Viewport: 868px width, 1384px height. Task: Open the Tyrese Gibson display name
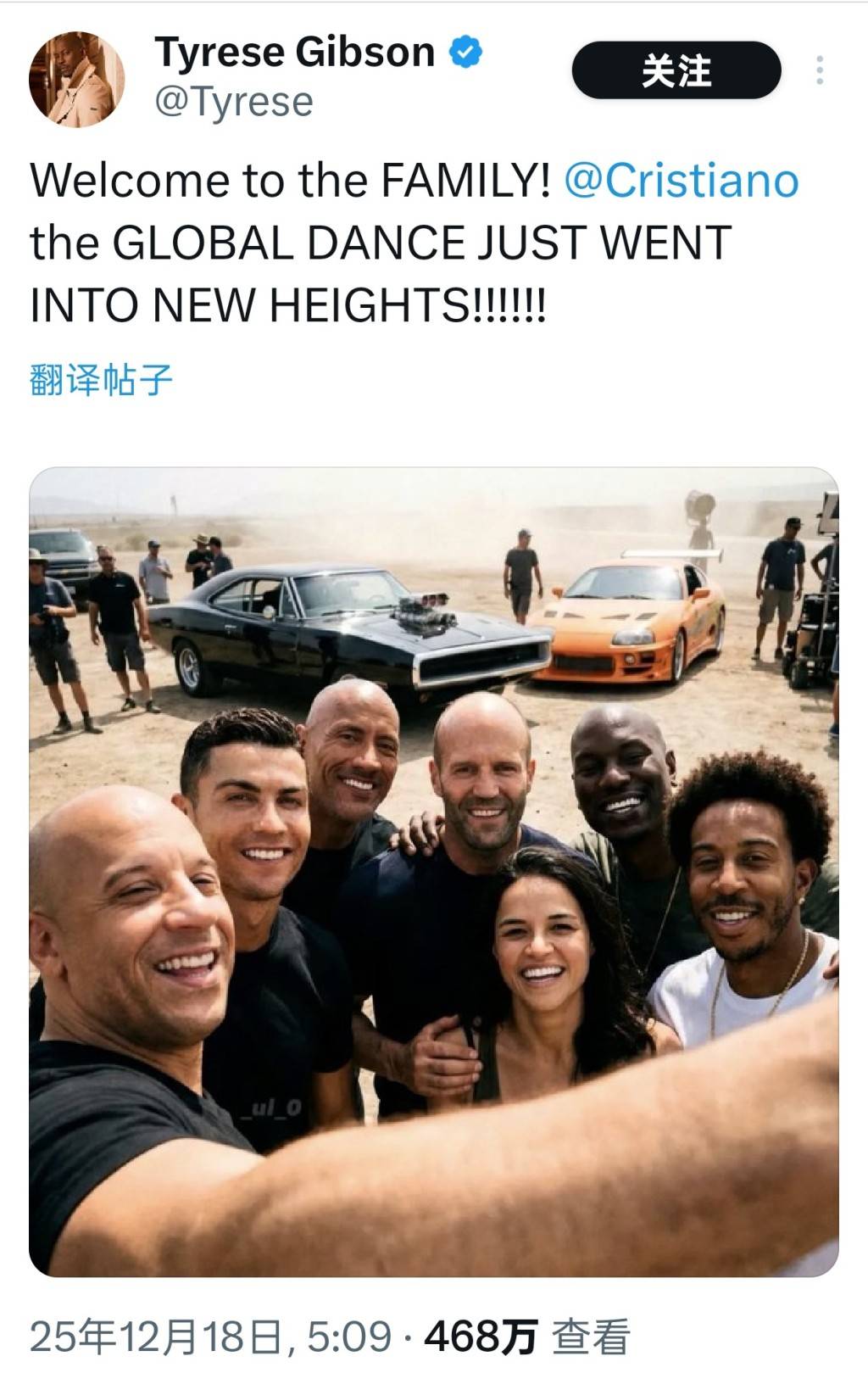[294, 52]
